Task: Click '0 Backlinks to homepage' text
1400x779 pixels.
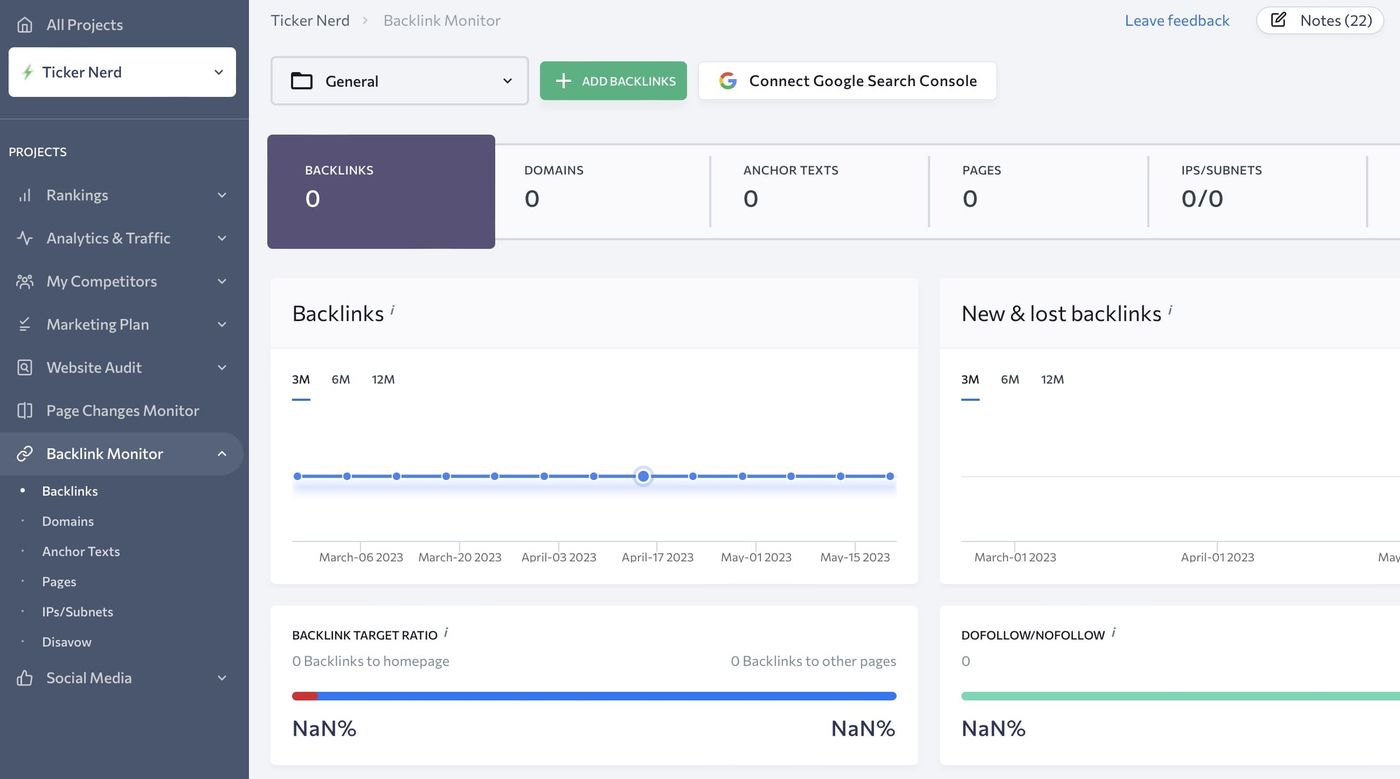Action: click(x=371, y=661)
